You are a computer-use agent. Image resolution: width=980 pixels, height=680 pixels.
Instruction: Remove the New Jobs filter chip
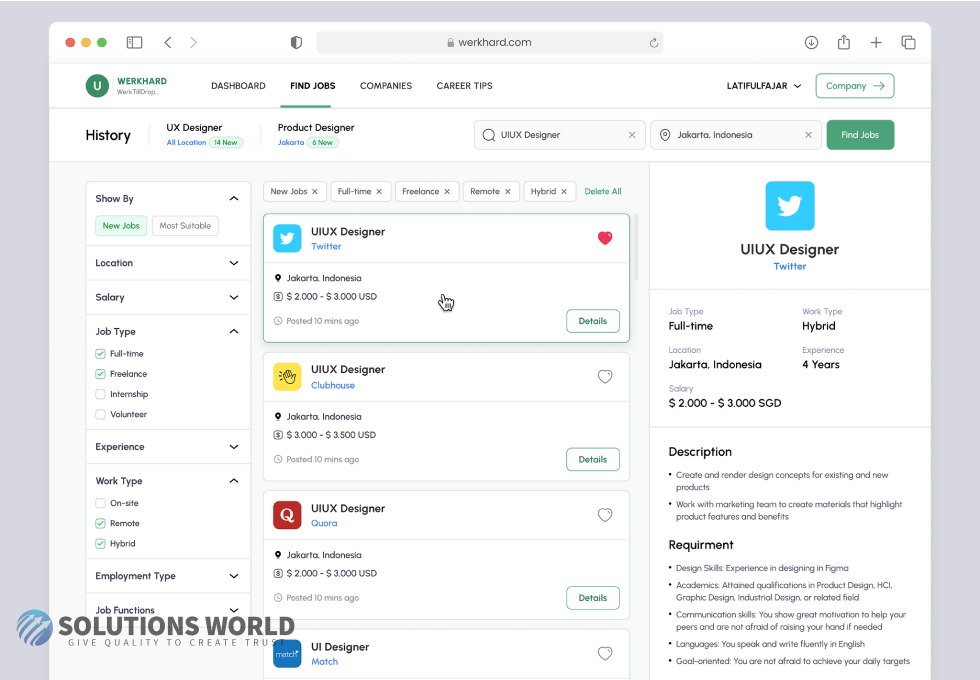pyautogui.click(x=315, y=192)
